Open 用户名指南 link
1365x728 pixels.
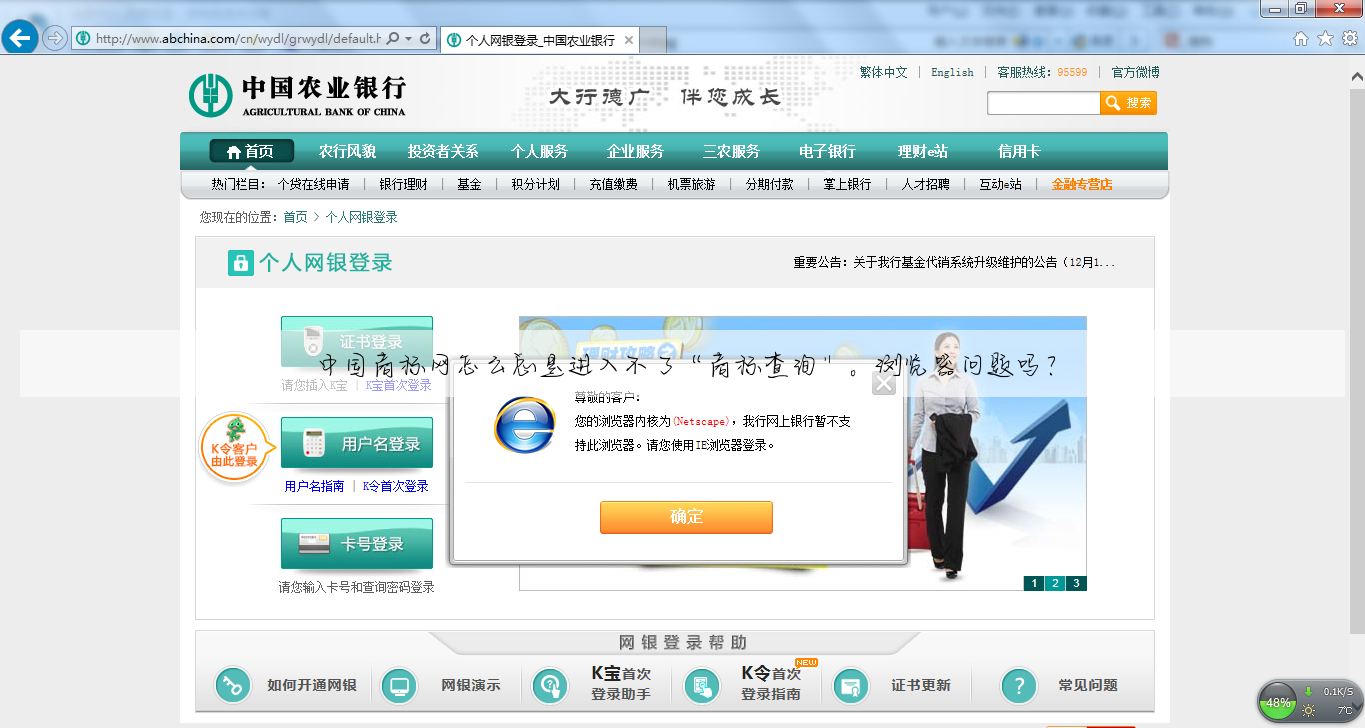tap(314, 486)
